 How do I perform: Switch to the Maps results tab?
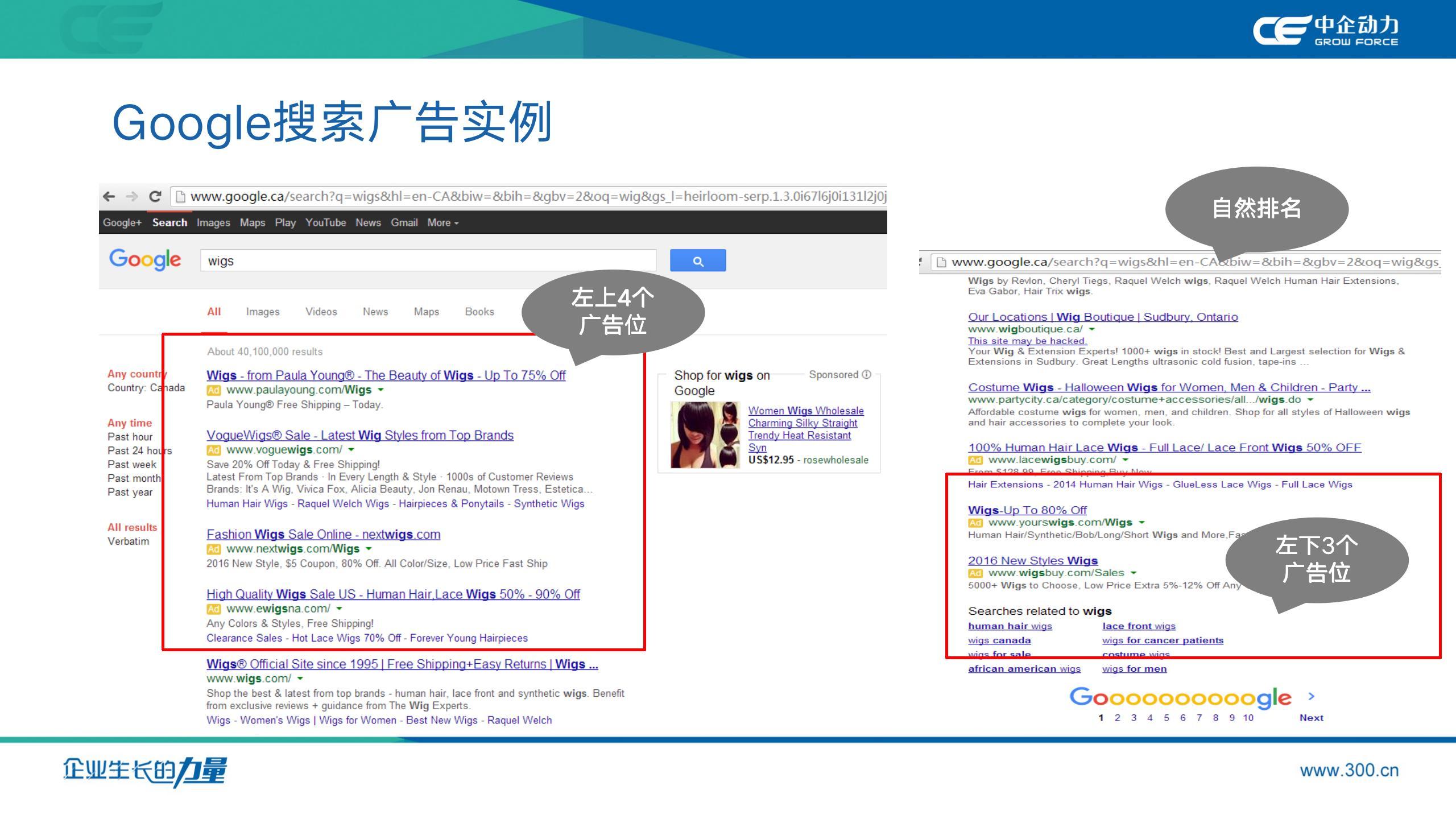(x=426, y=312)
